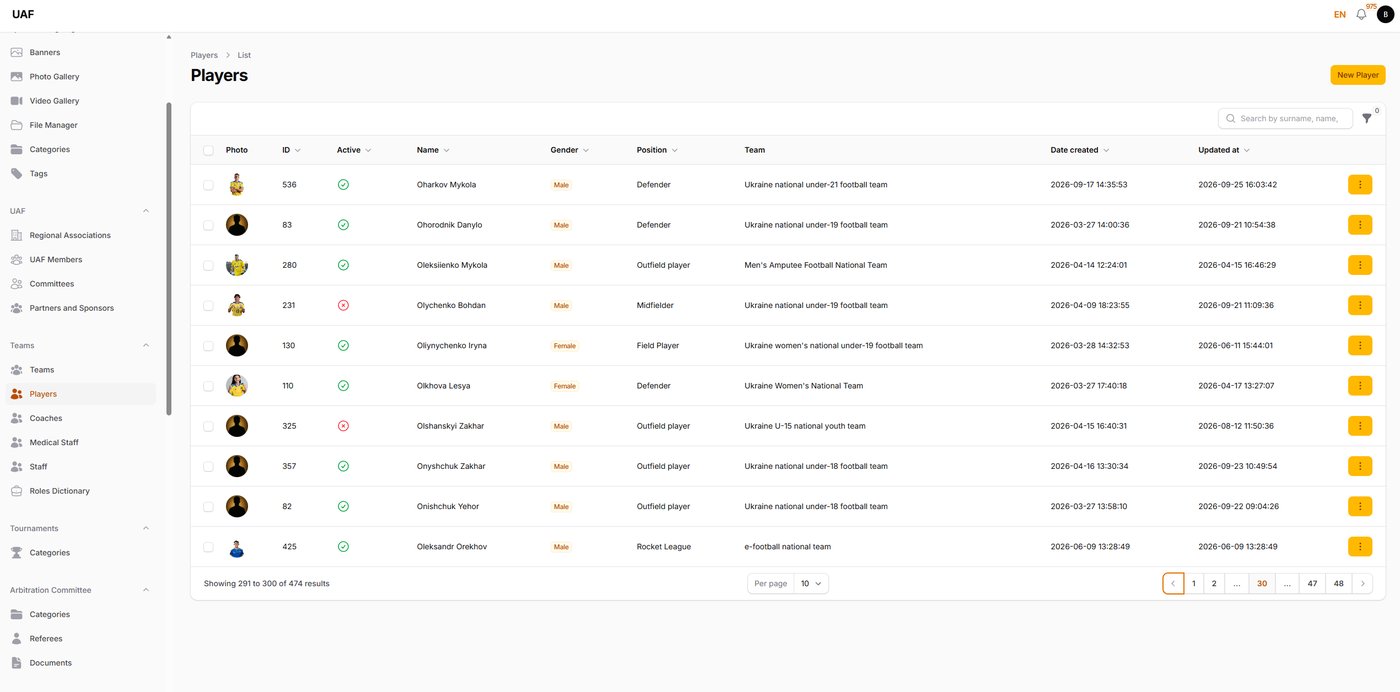The width and height of the screenshot is (1400, 692).
Task: Click the Medical Staff icon
Action: coord(16,442)
